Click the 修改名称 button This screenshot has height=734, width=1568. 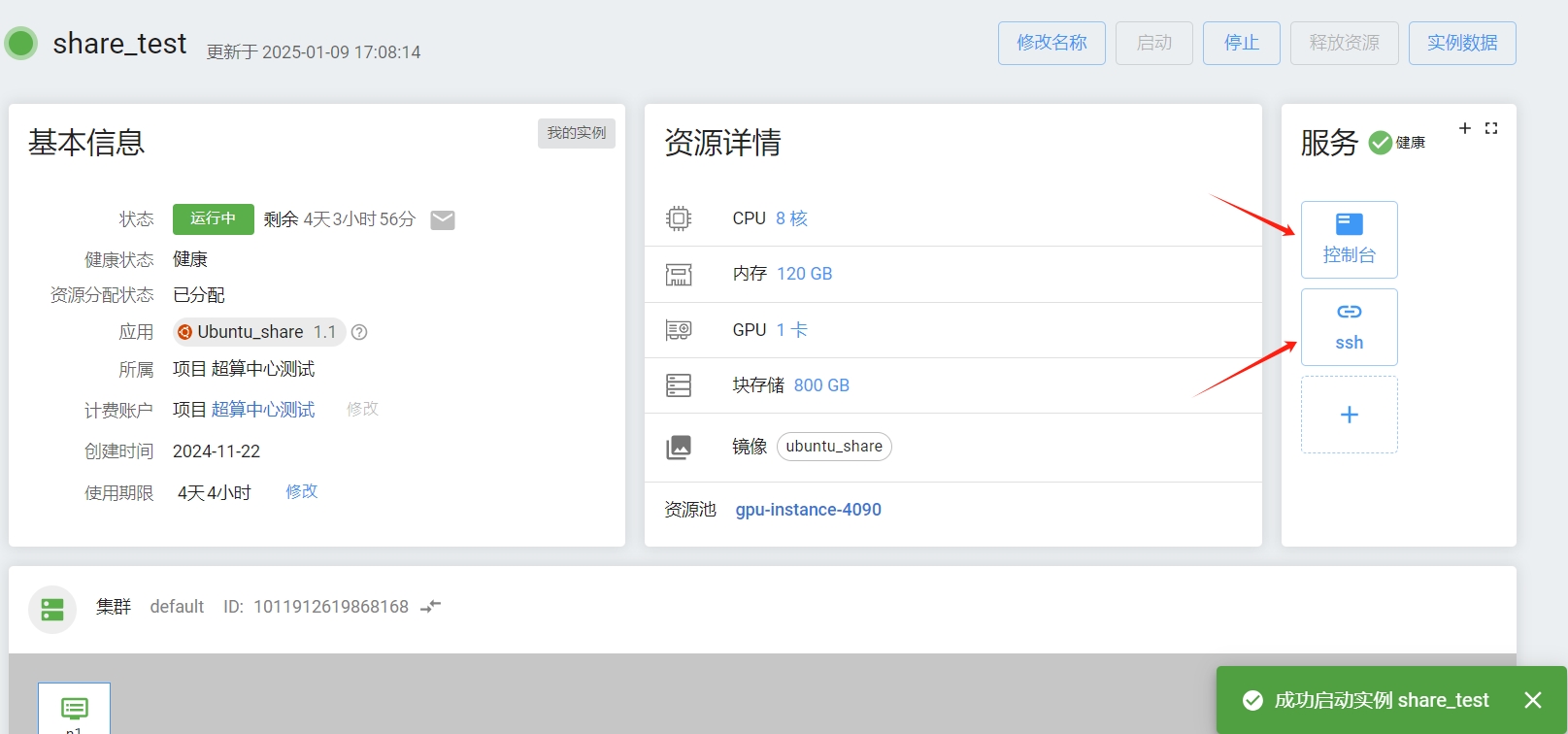click(1051, 43)
